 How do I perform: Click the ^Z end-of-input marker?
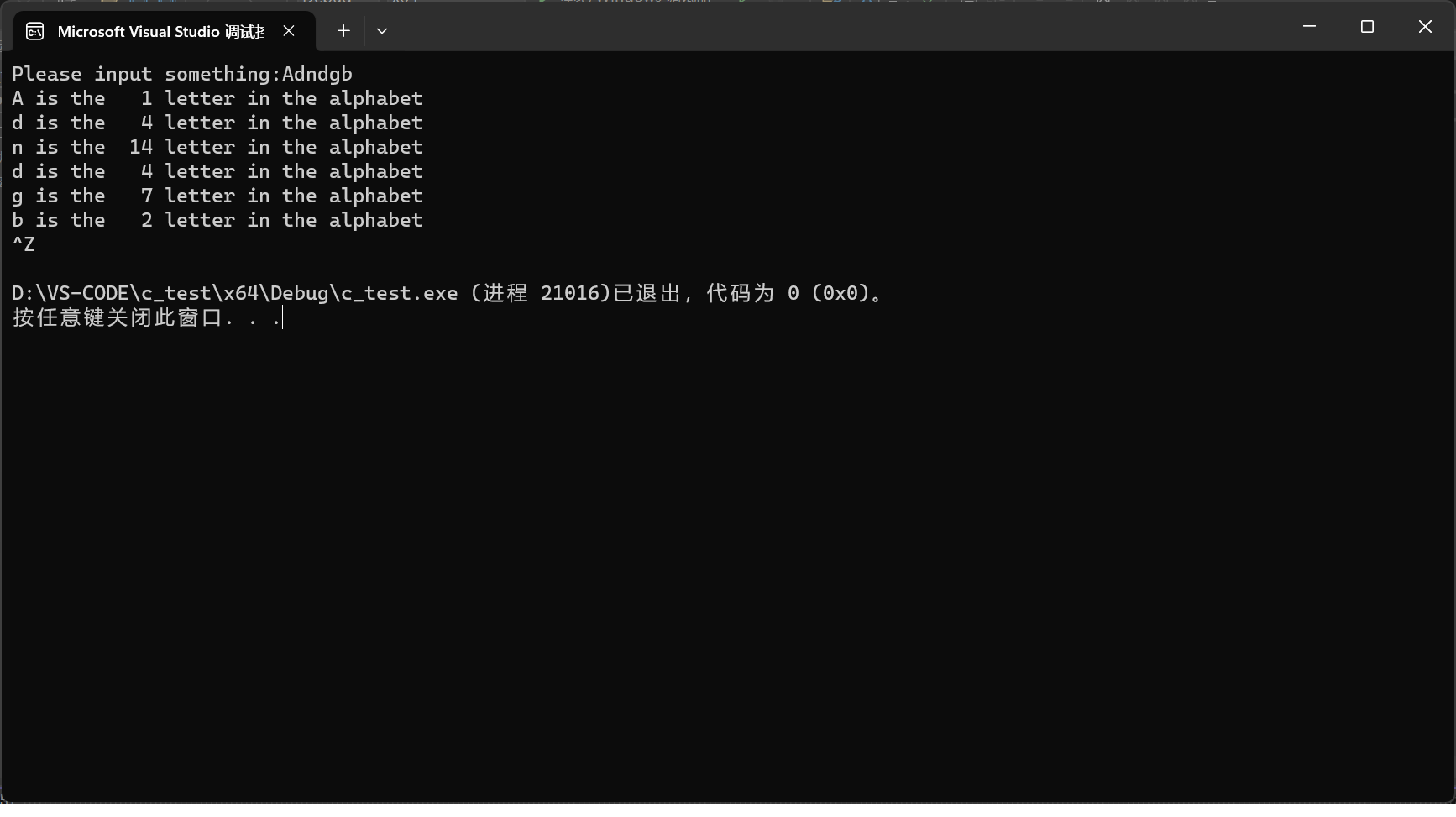point(23,244)
